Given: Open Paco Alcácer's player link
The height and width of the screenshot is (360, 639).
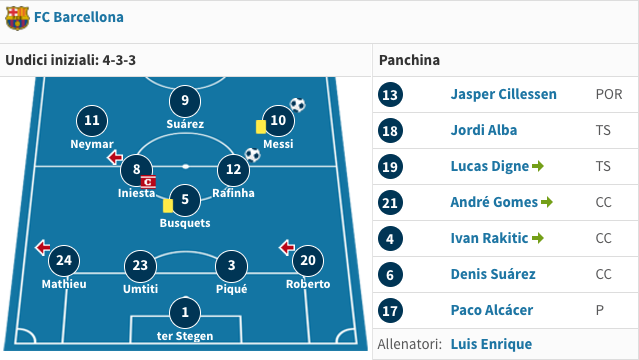Looking at the screenshot, I should (491, 310).
